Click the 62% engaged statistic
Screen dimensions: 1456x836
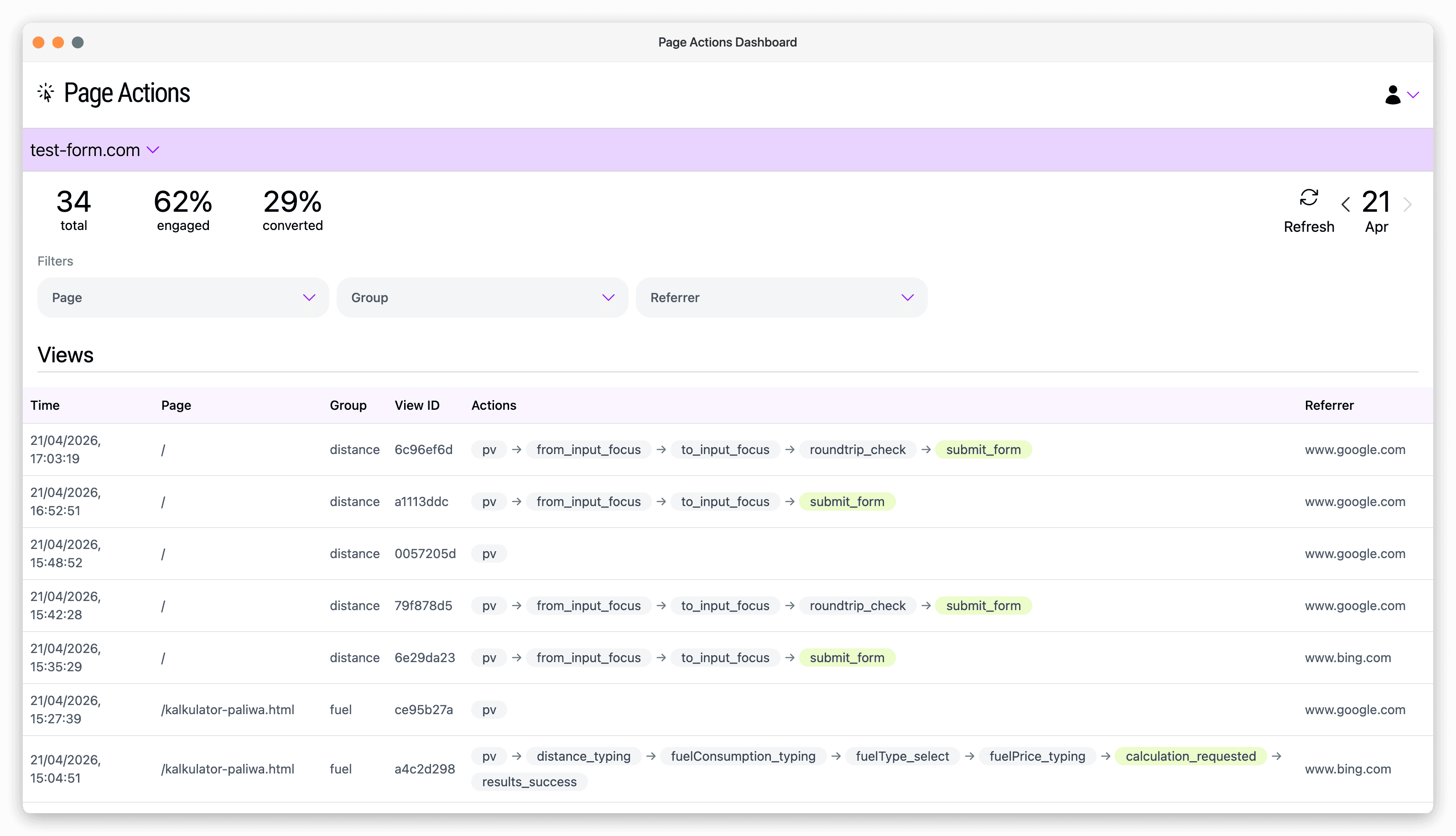pos(182,209)
